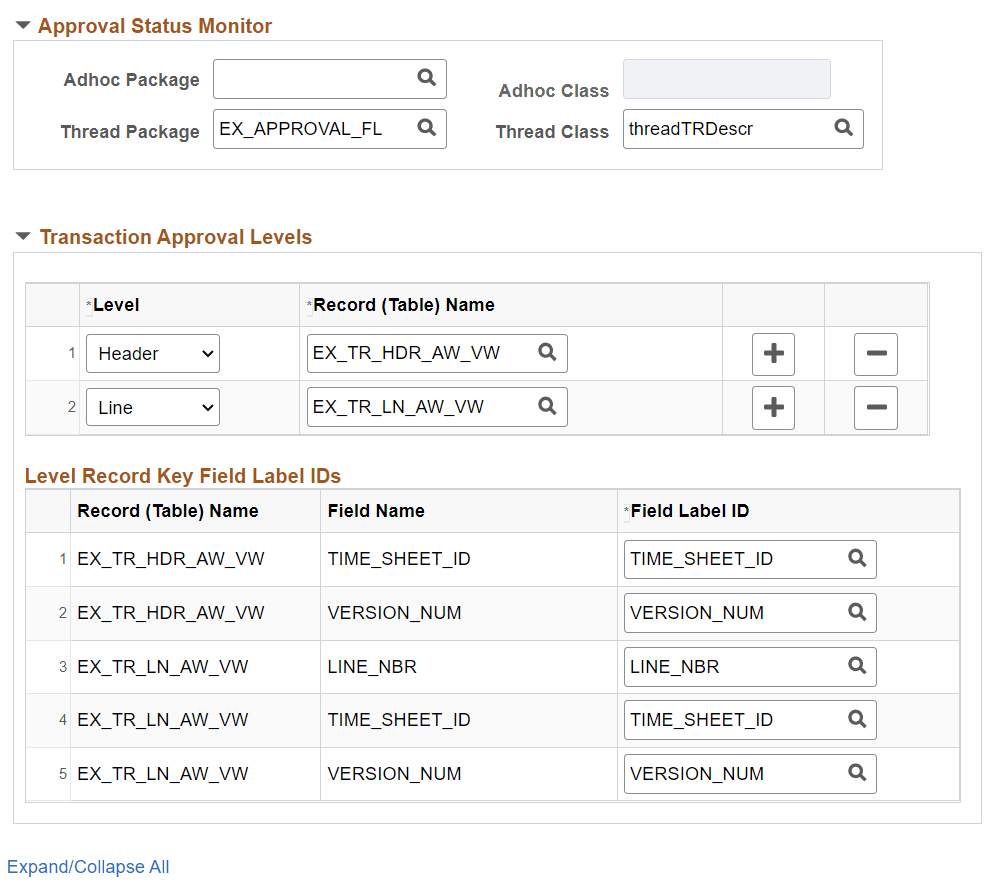Open record lookup for EX_TR_HDR_AW_VW

tap(546, 353)
